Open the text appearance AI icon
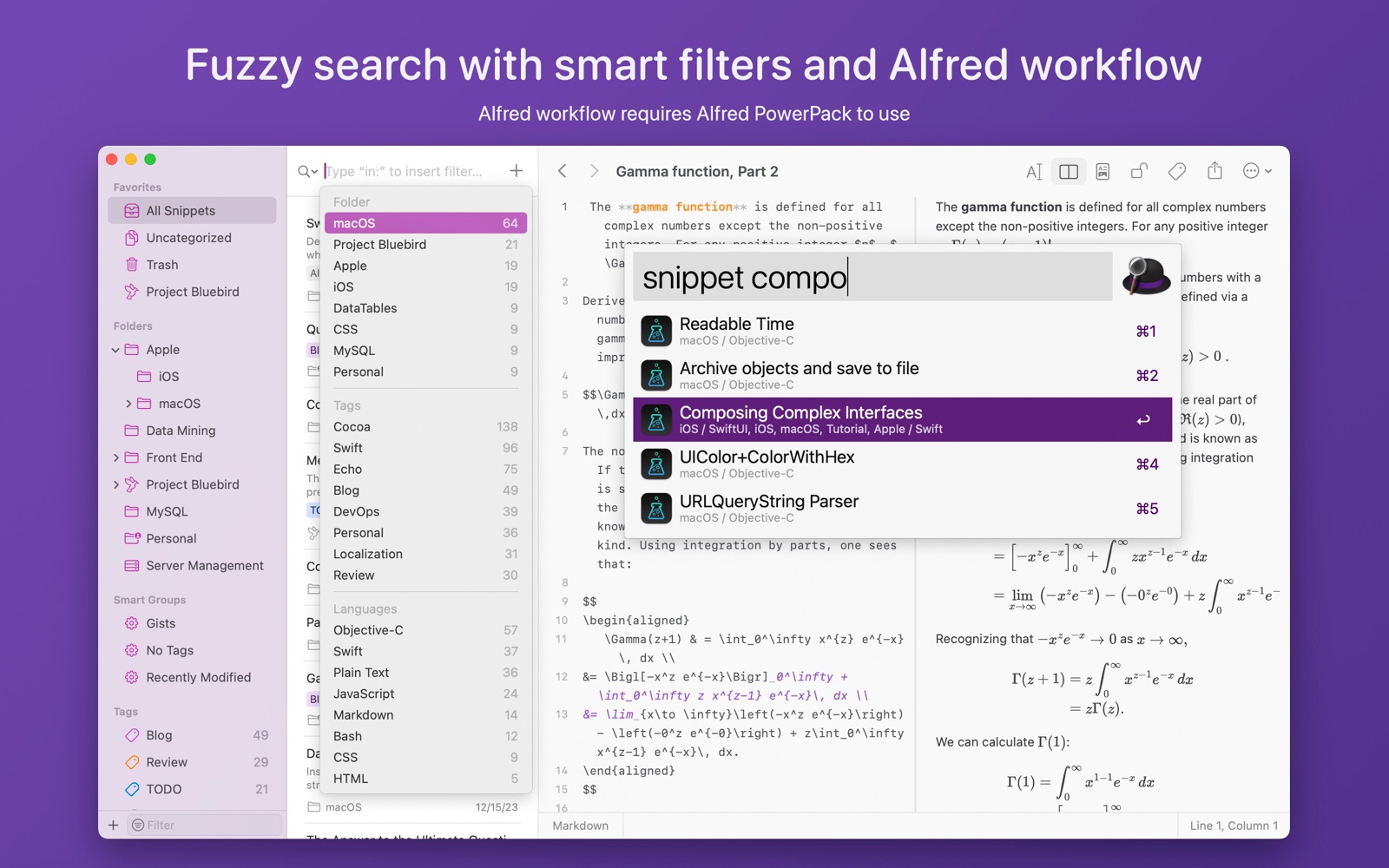This screenshot has width=1389, height=868. click(x=1034, y=172)
